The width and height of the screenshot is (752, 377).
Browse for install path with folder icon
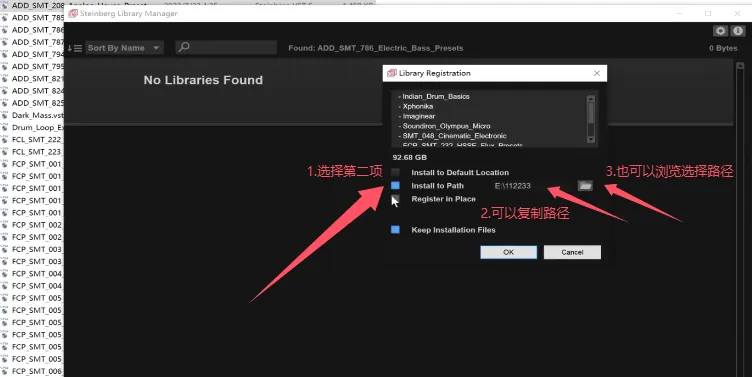click(x=585, y=186)
